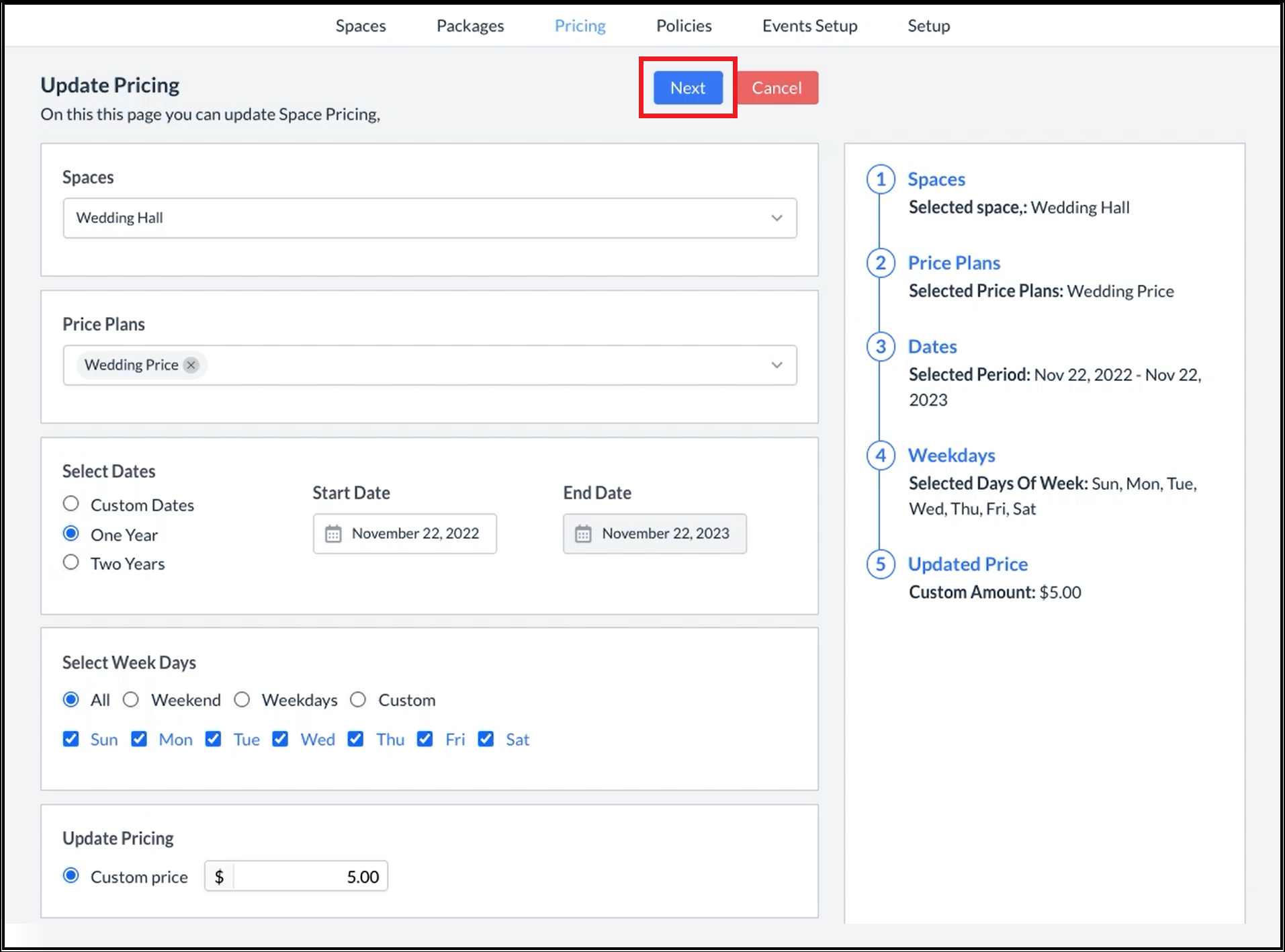Uncheck the Sun checkbox

point(71,739)
